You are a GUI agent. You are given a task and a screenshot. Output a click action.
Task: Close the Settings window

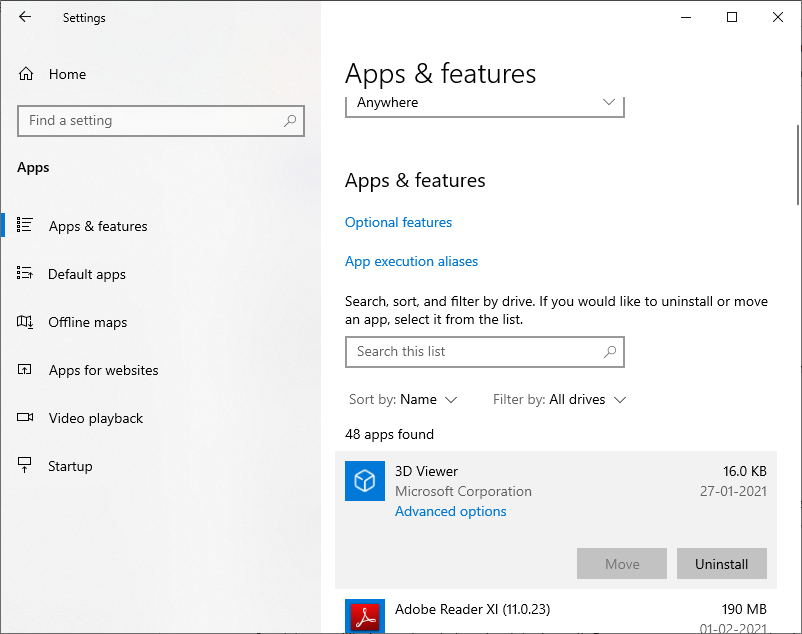[778, 17]
